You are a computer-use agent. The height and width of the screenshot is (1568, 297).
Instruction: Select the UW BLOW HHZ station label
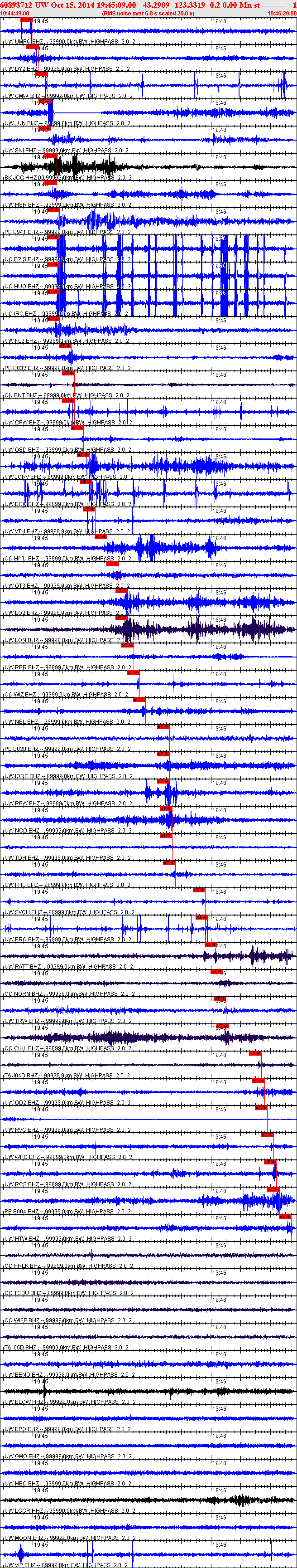(69, 1402)
